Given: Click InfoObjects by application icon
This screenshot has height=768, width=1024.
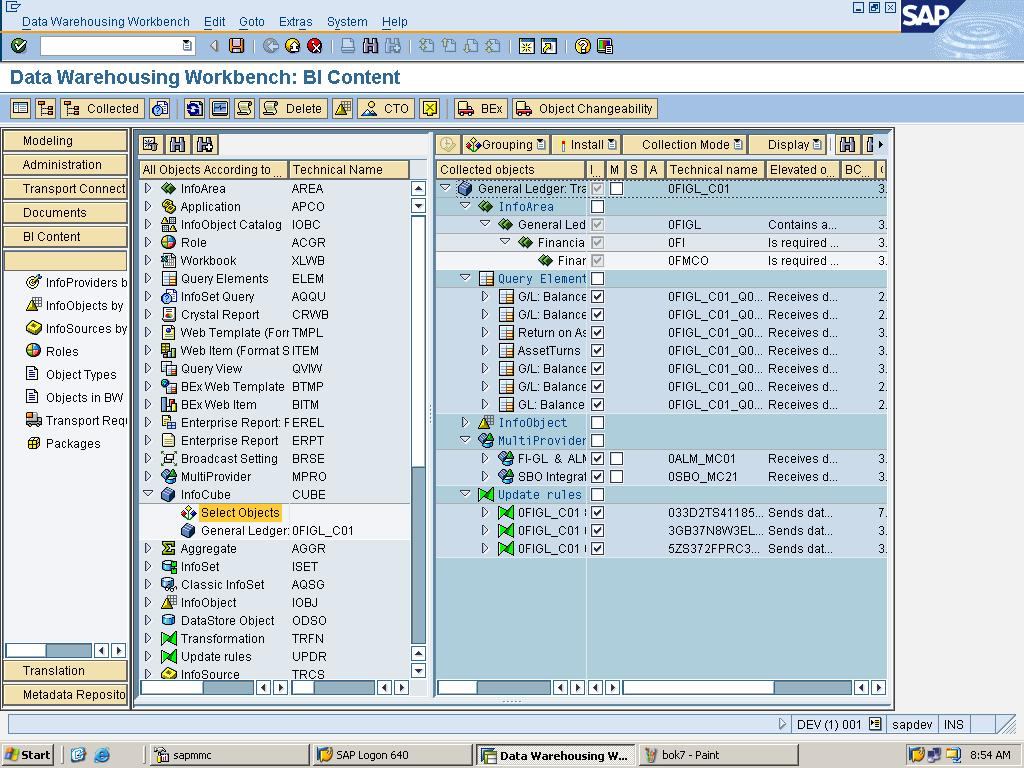Looking at the screenshot, I should [x=33, y=305].
